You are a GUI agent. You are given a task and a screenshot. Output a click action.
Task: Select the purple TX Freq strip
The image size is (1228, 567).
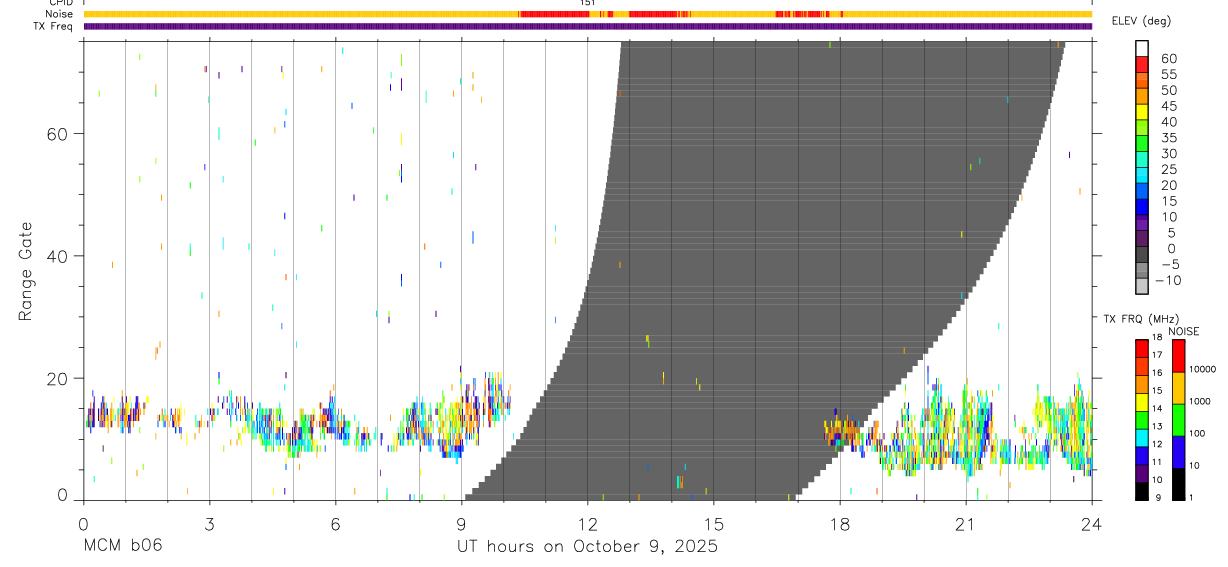587,26
